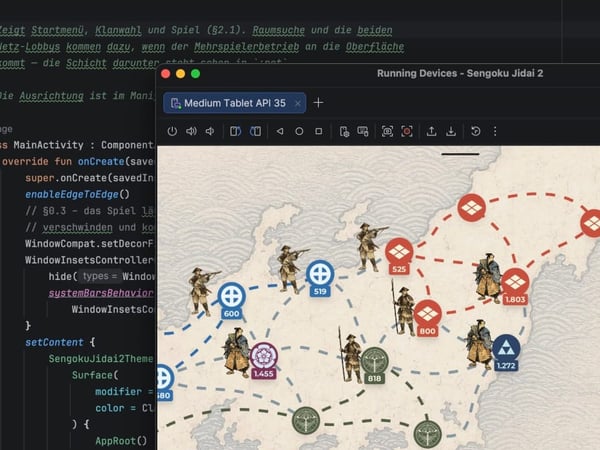Click 'super' keyword in the code editor
The height and width of the screenshot is (450, 600).
39,178
